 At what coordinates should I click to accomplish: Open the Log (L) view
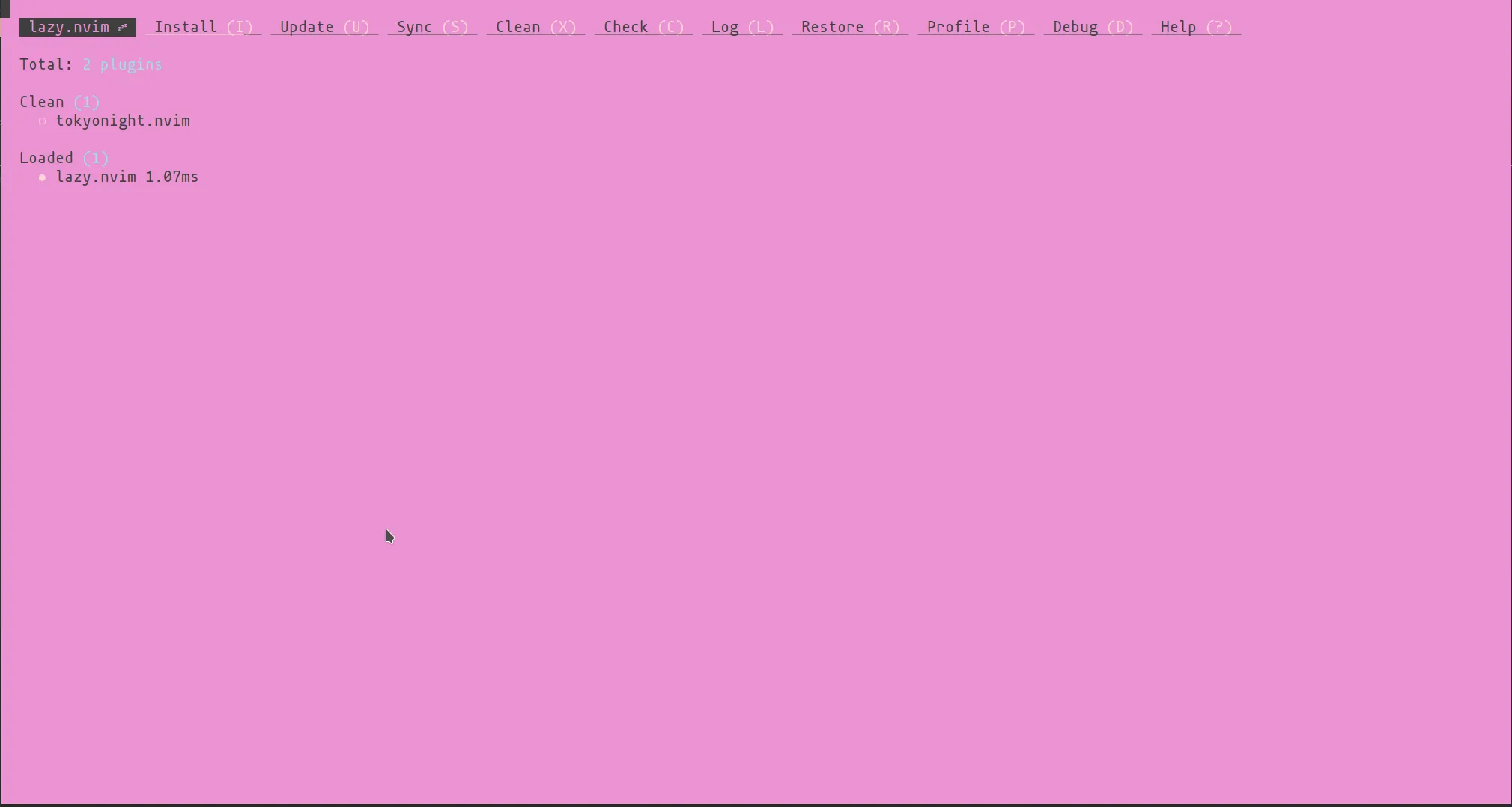pyautogui.click(x=742, y=28)
